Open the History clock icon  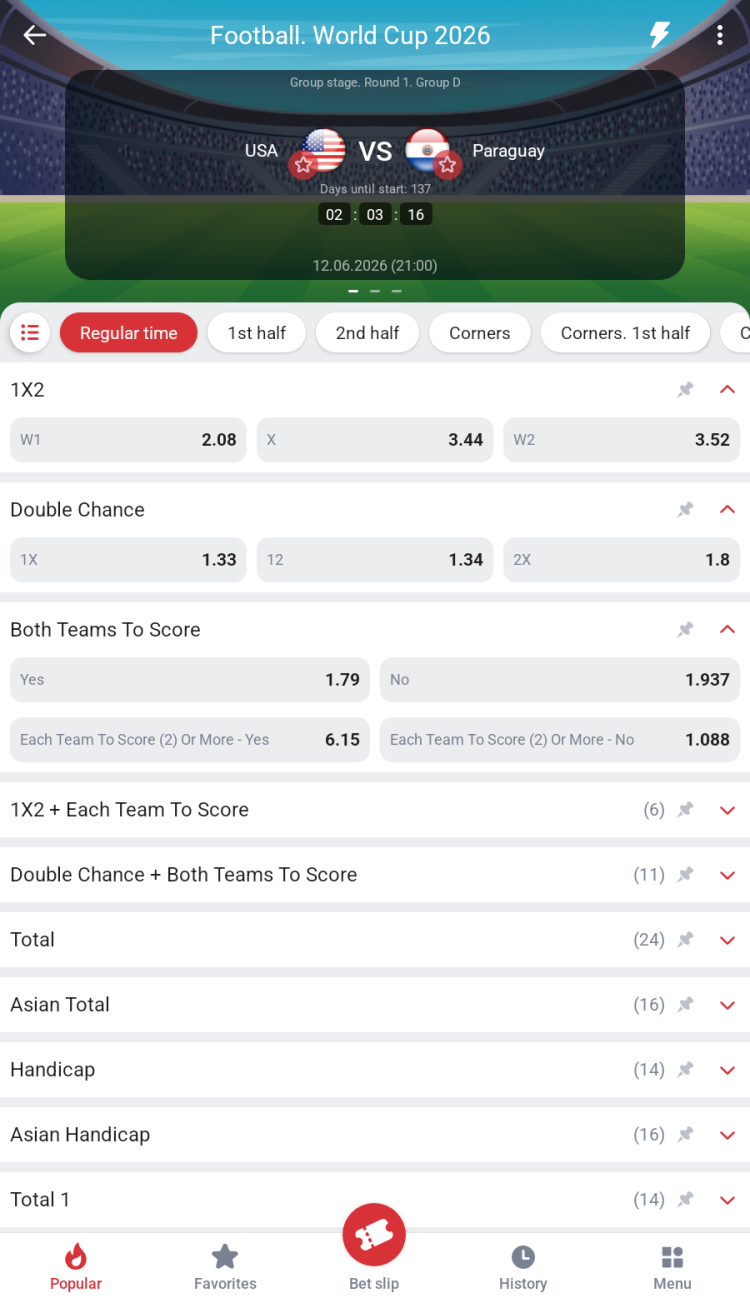click(522, 1257)
